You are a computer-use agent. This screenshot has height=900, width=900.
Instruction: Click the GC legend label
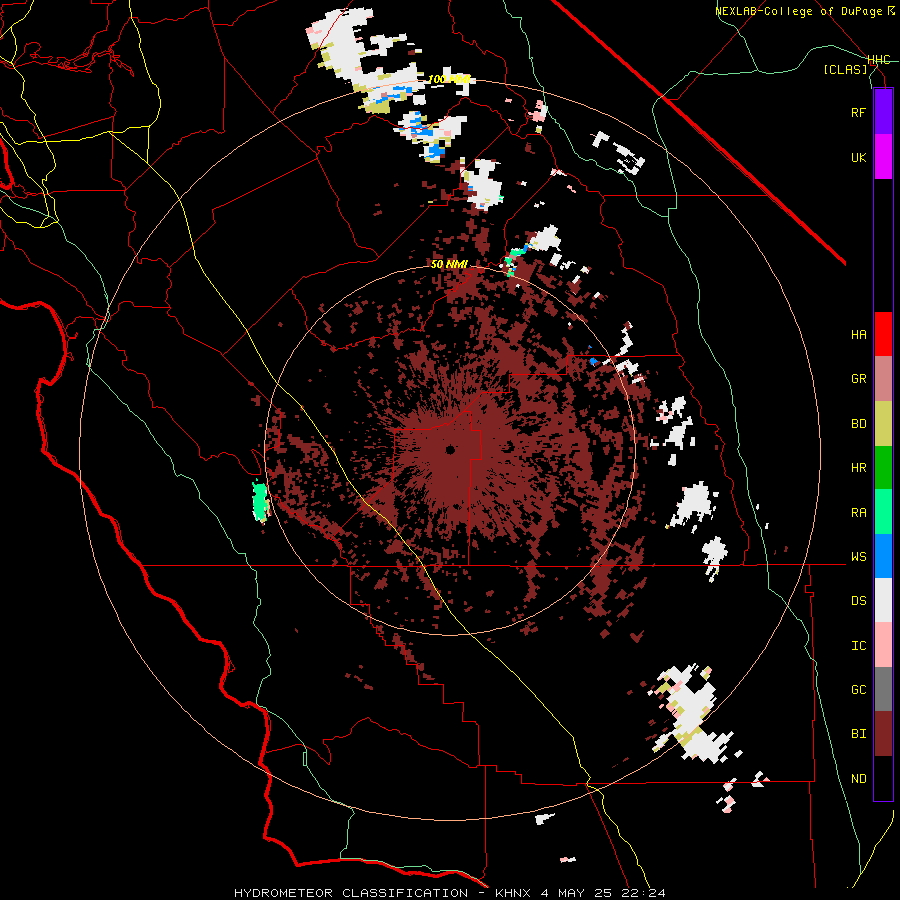(x=858, y=690)
